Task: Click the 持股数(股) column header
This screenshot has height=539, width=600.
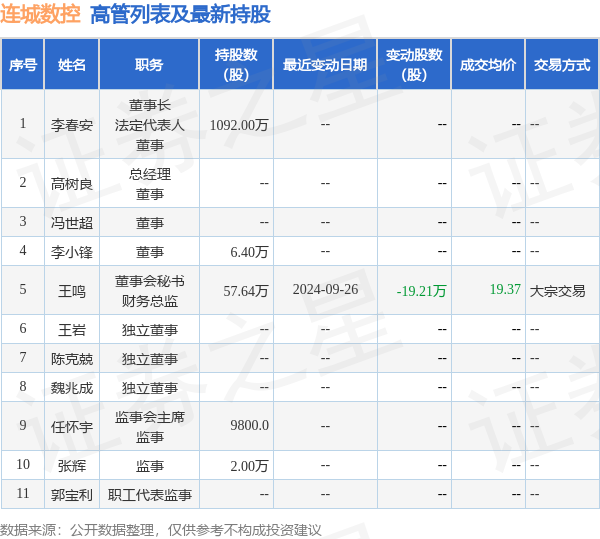Action: pos(236,65)
